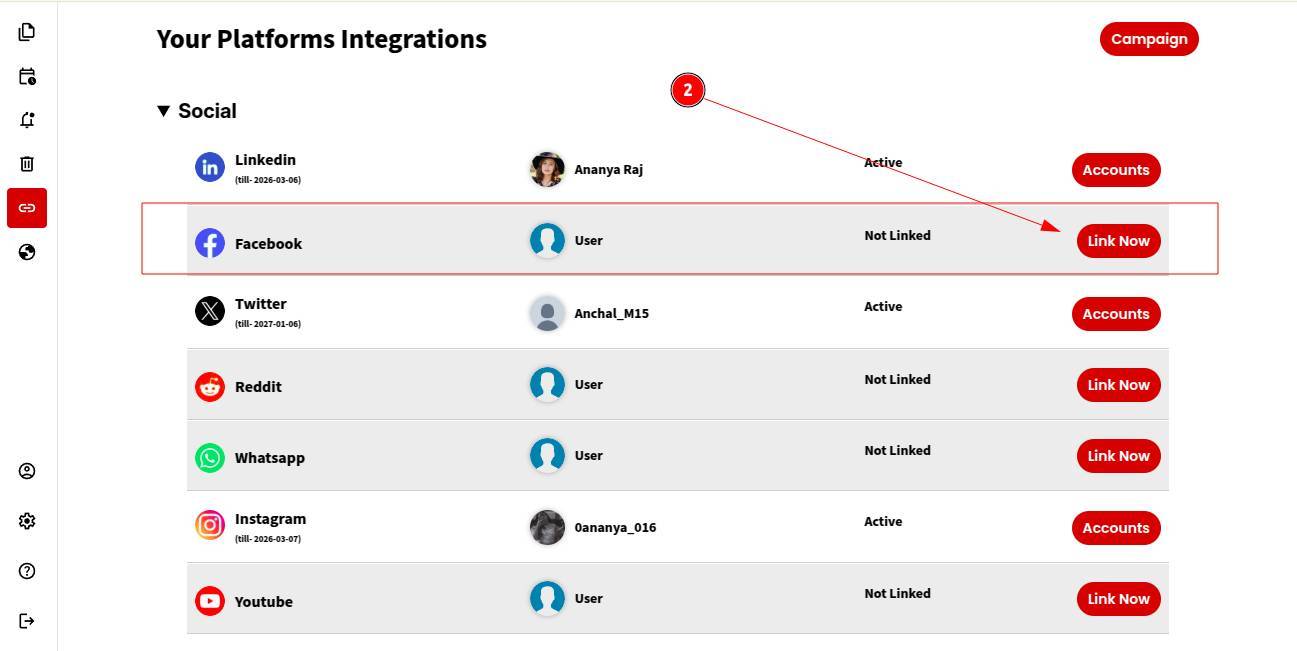Click Ananya Raj profile picture
The width and height of the screenshot is (1297, 651).
tap(547, 169)
